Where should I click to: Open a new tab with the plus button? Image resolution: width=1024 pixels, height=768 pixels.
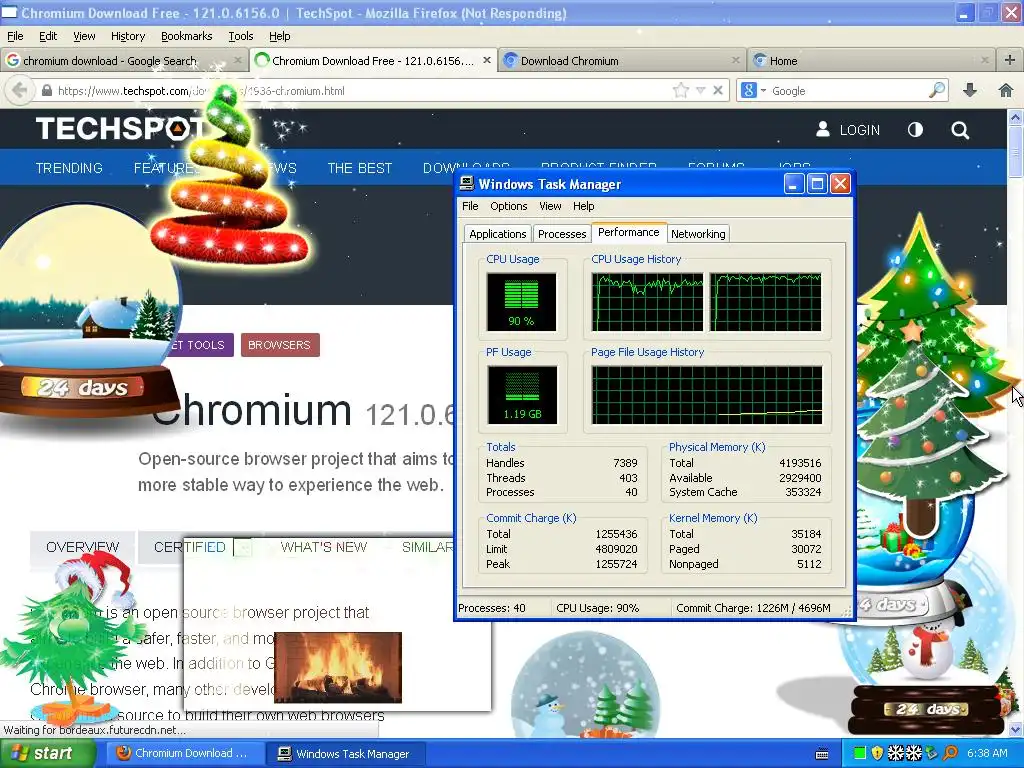(1010, 60)
